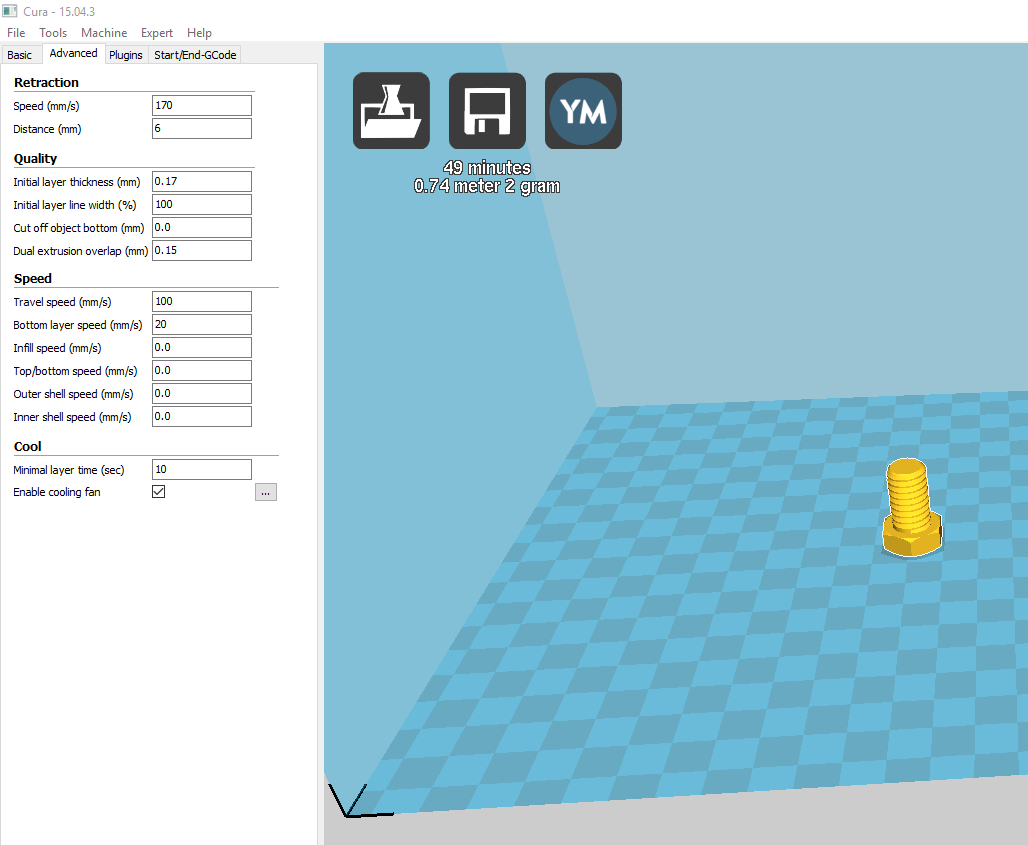Screen dimensions: 1028x845
Task: Click the Minimal layer time field
Action: (202, 469)
